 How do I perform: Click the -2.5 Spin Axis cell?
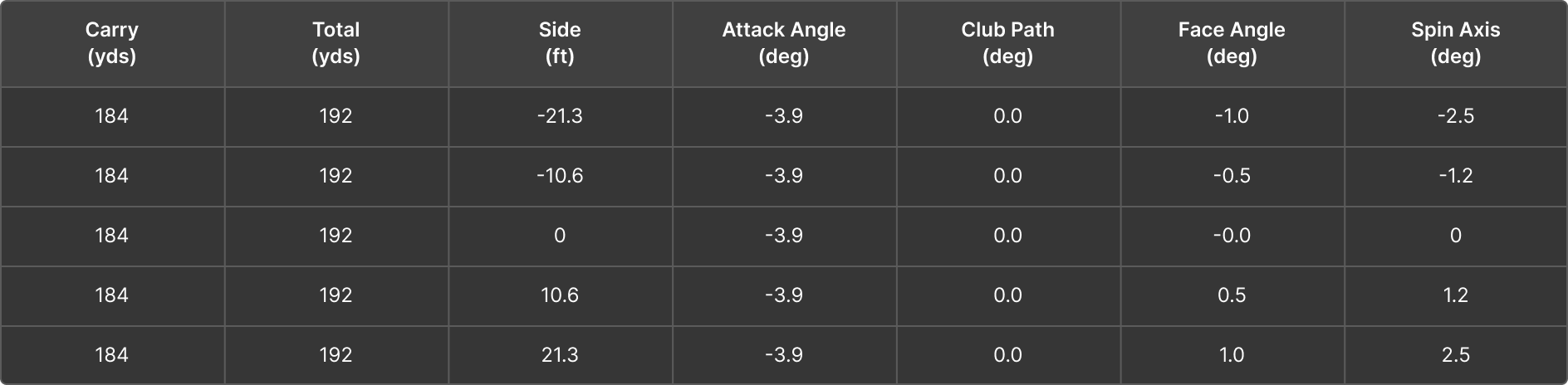(1456, 116)
